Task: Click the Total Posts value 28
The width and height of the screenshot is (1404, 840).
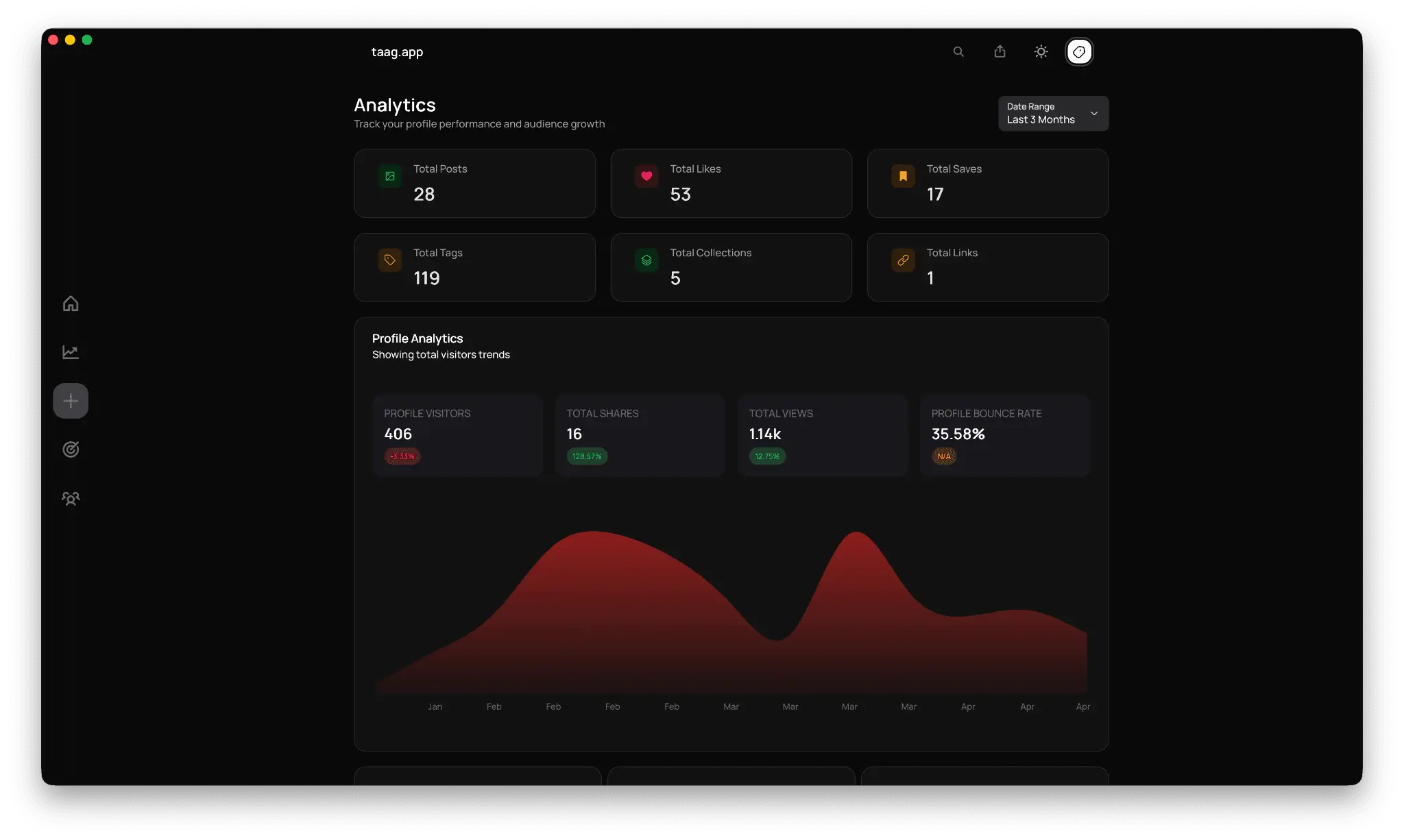Action: pos(424,195)
